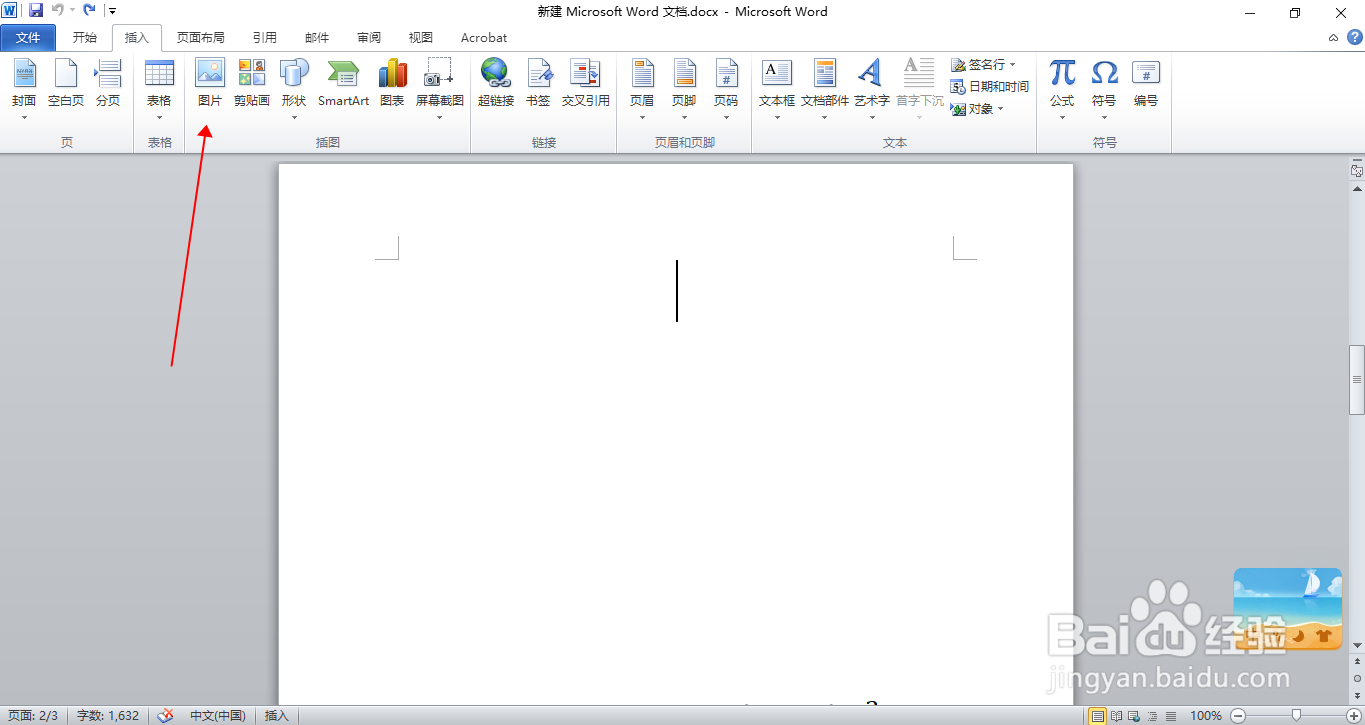This screenshot has width=1365, height=725.
Task: Insert a 分页 page break
Action: pos(108,82)
